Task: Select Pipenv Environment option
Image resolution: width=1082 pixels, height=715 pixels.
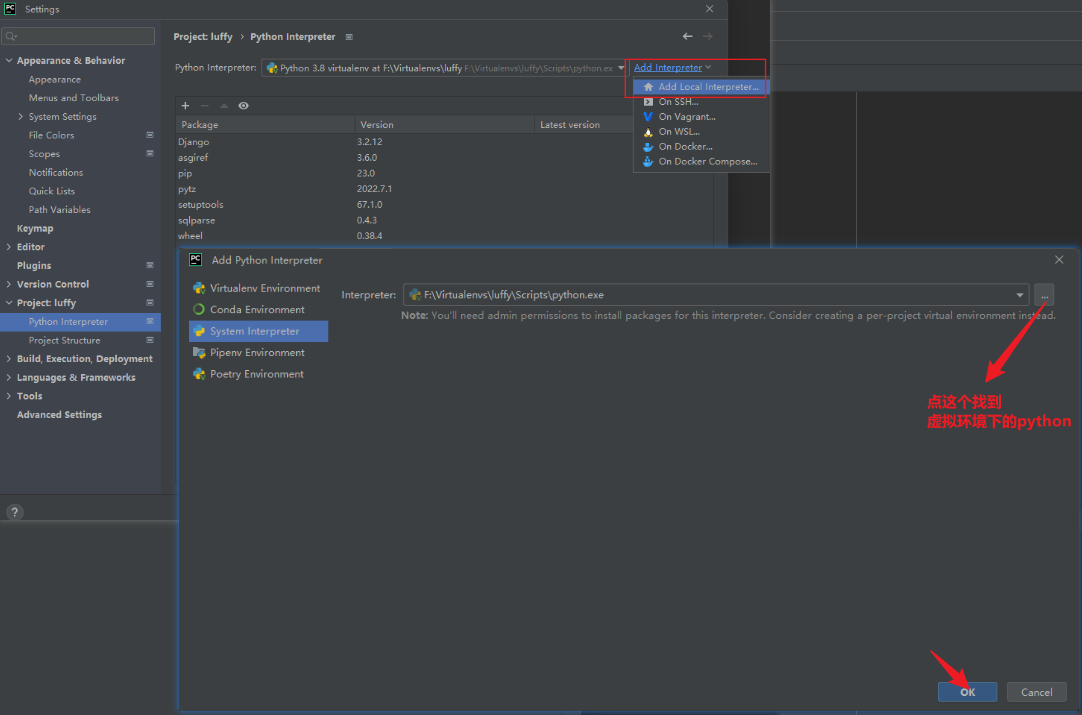Action: pyautogui.click(x=258, y=353)
